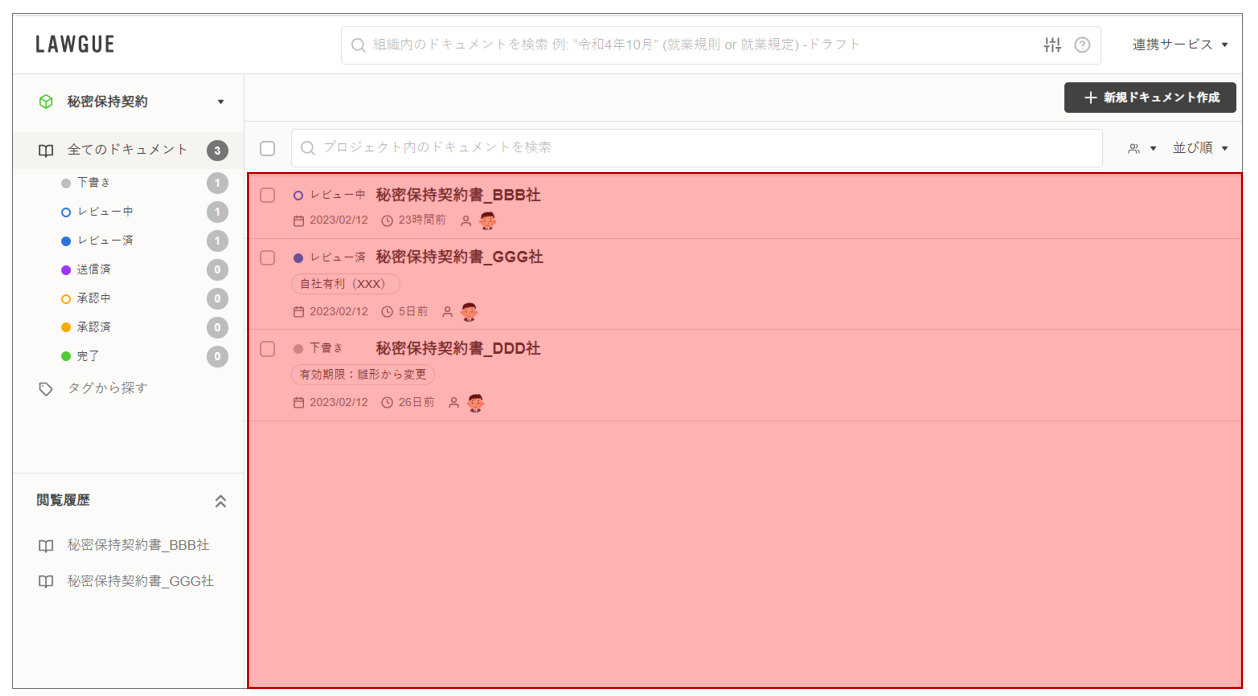Click the book icon next to 全てのドキュメント
The image size is (1258, 696).
45,150
